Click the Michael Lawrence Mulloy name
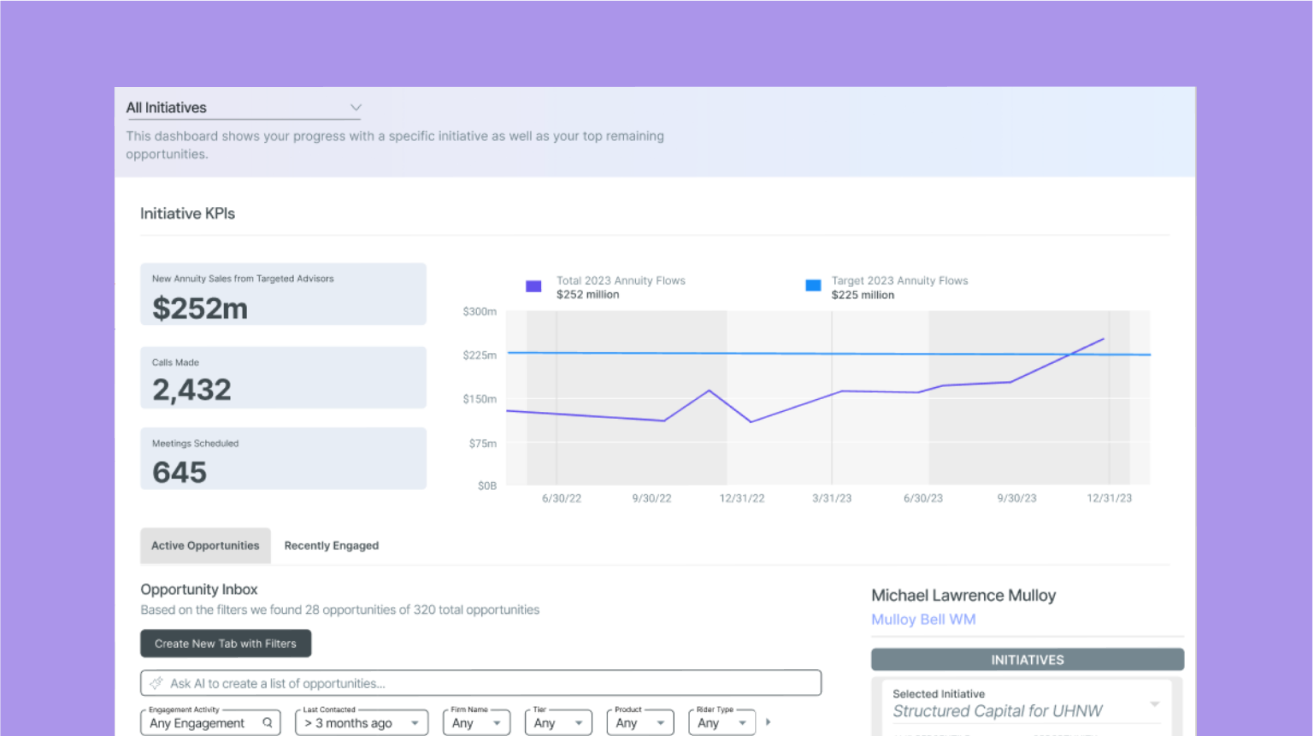 click(x=963, y=595)
